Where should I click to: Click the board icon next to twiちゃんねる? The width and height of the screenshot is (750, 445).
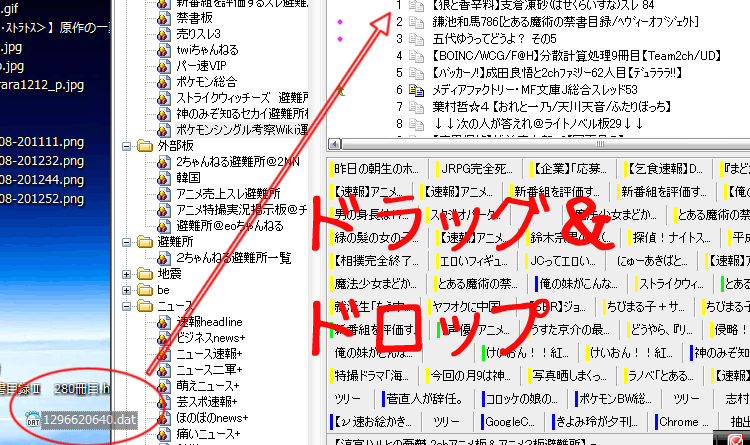[164, 50]
